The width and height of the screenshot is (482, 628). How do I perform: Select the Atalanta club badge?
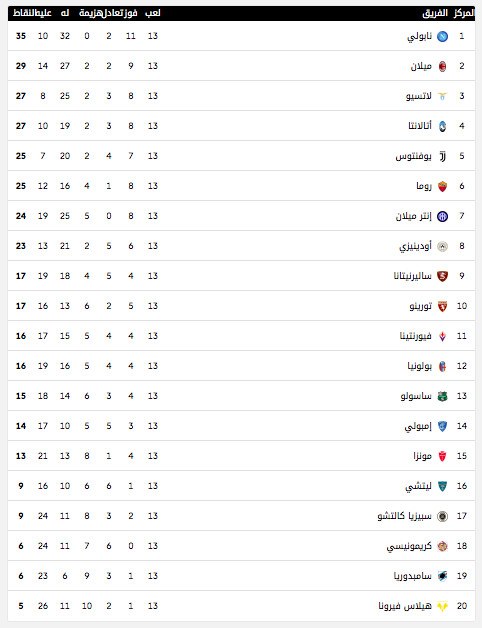[x=442, y=126]
